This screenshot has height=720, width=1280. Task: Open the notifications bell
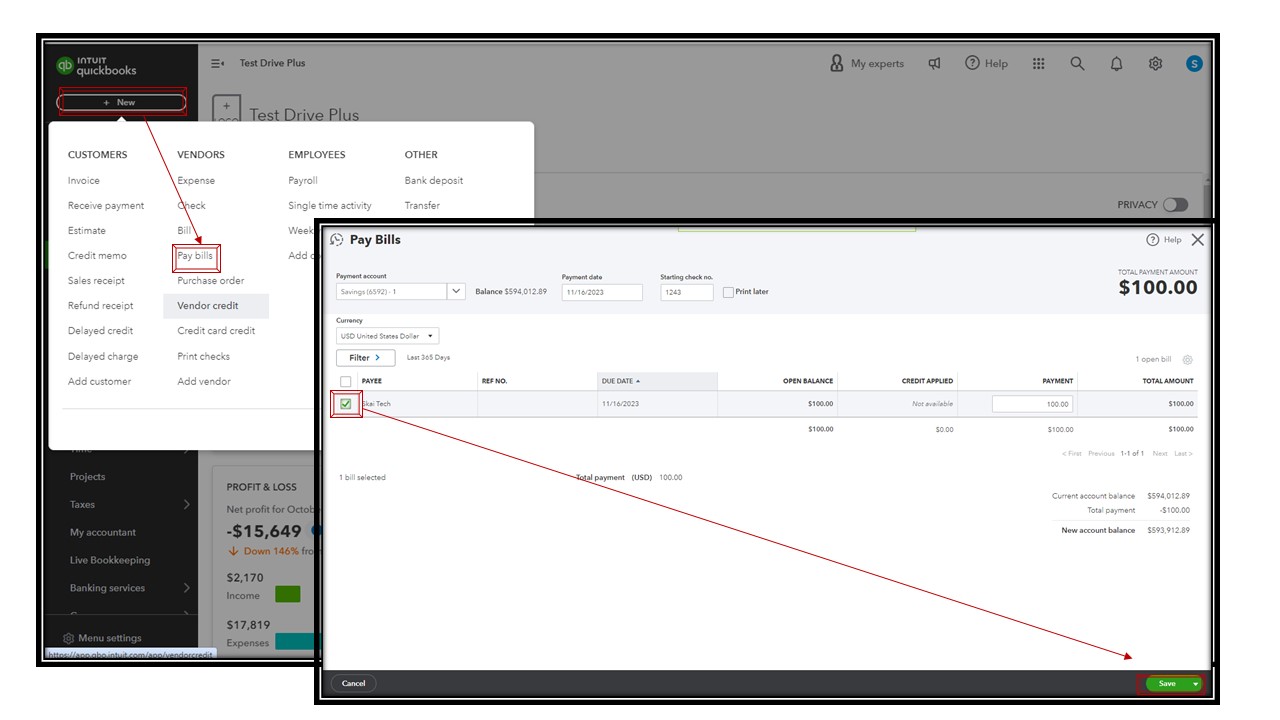pyautogui.click(x=1116, y=63)
